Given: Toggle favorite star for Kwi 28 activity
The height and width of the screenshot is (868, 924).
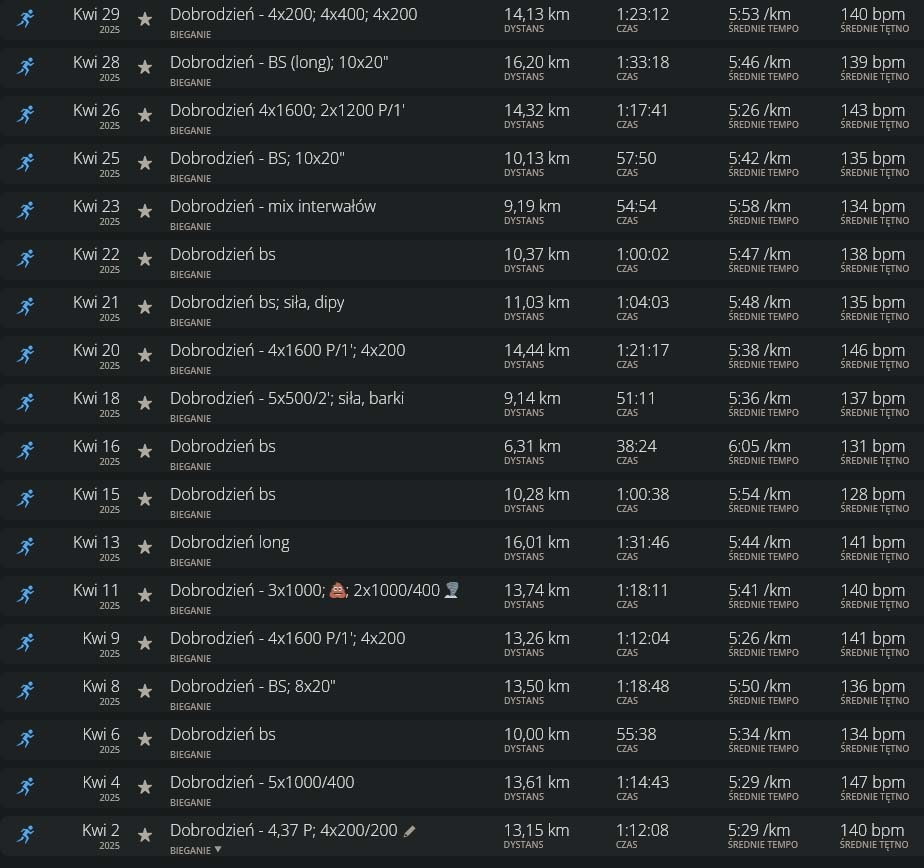Looking at the screenshot, I should pos(145,67).
